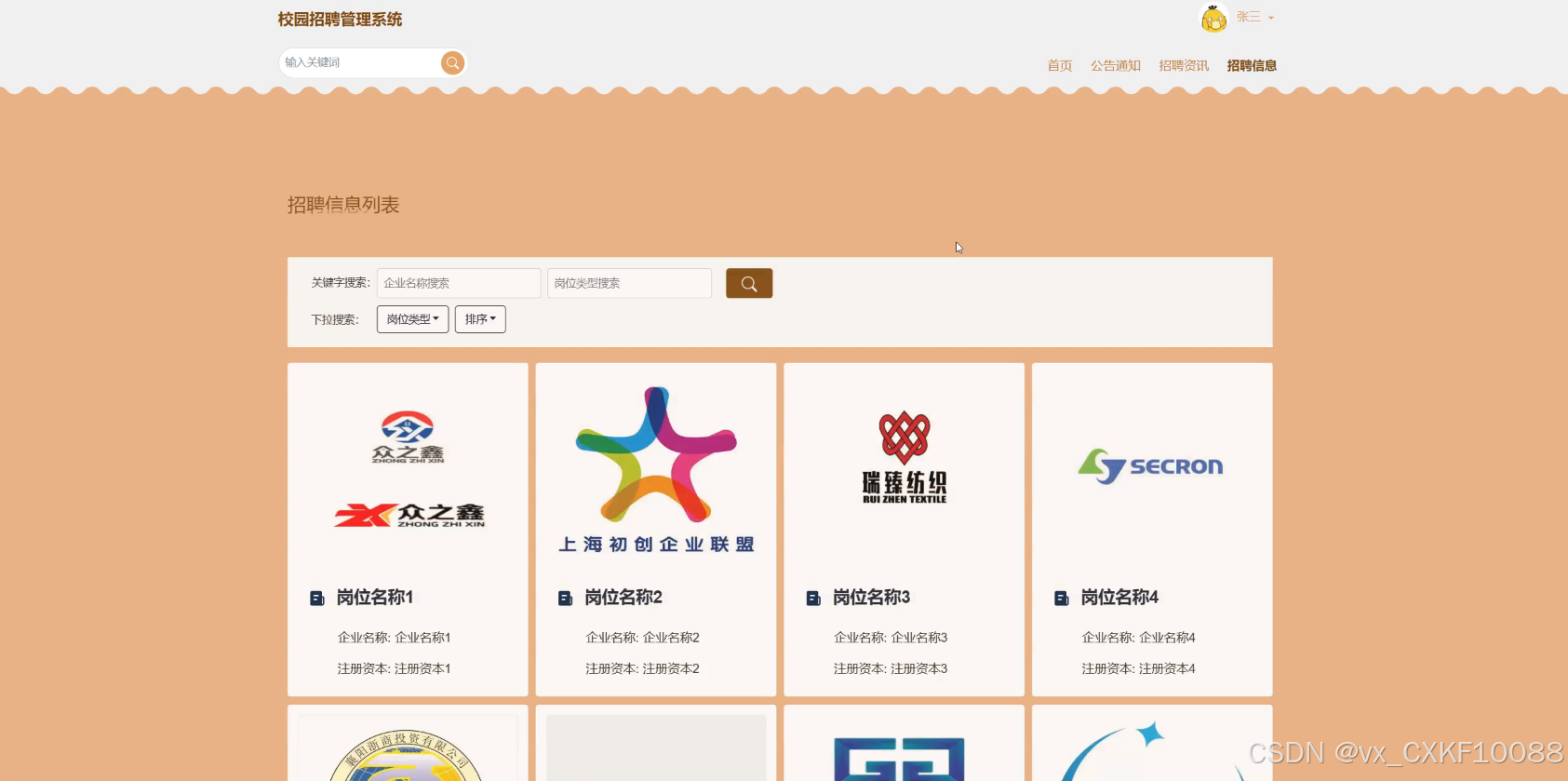Click the text 企业名称: 企业名称1
Viewport: 1568px width, 781px height.
tap(395, 638)
